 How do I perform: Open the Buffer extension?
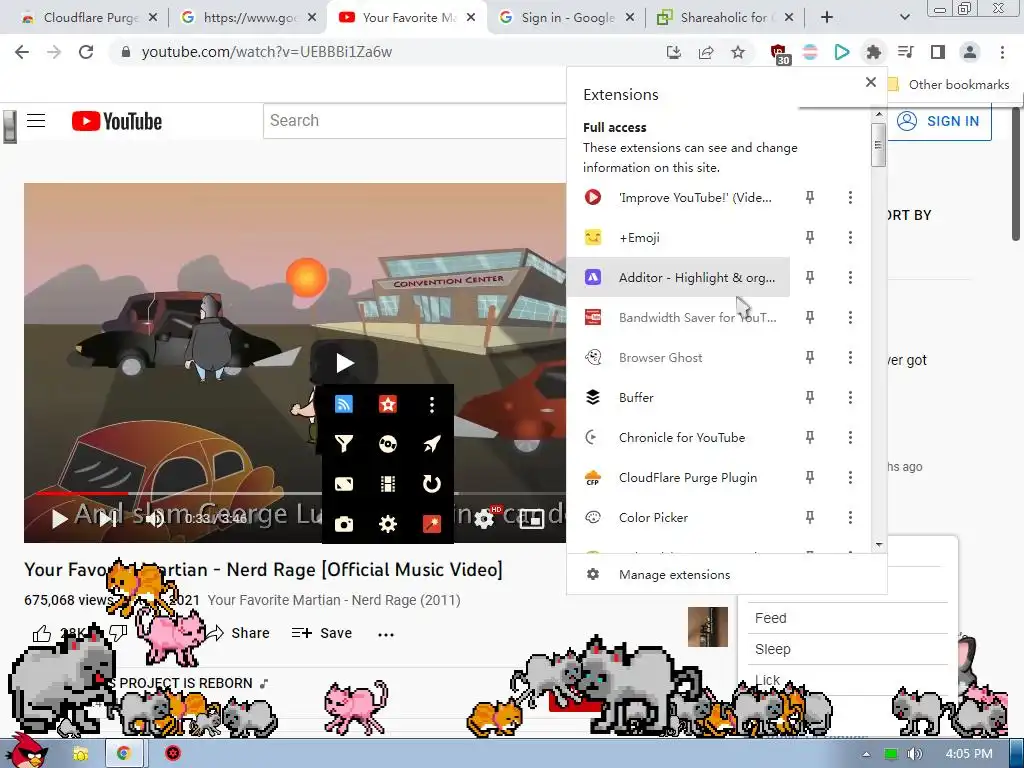coord(679,397)
